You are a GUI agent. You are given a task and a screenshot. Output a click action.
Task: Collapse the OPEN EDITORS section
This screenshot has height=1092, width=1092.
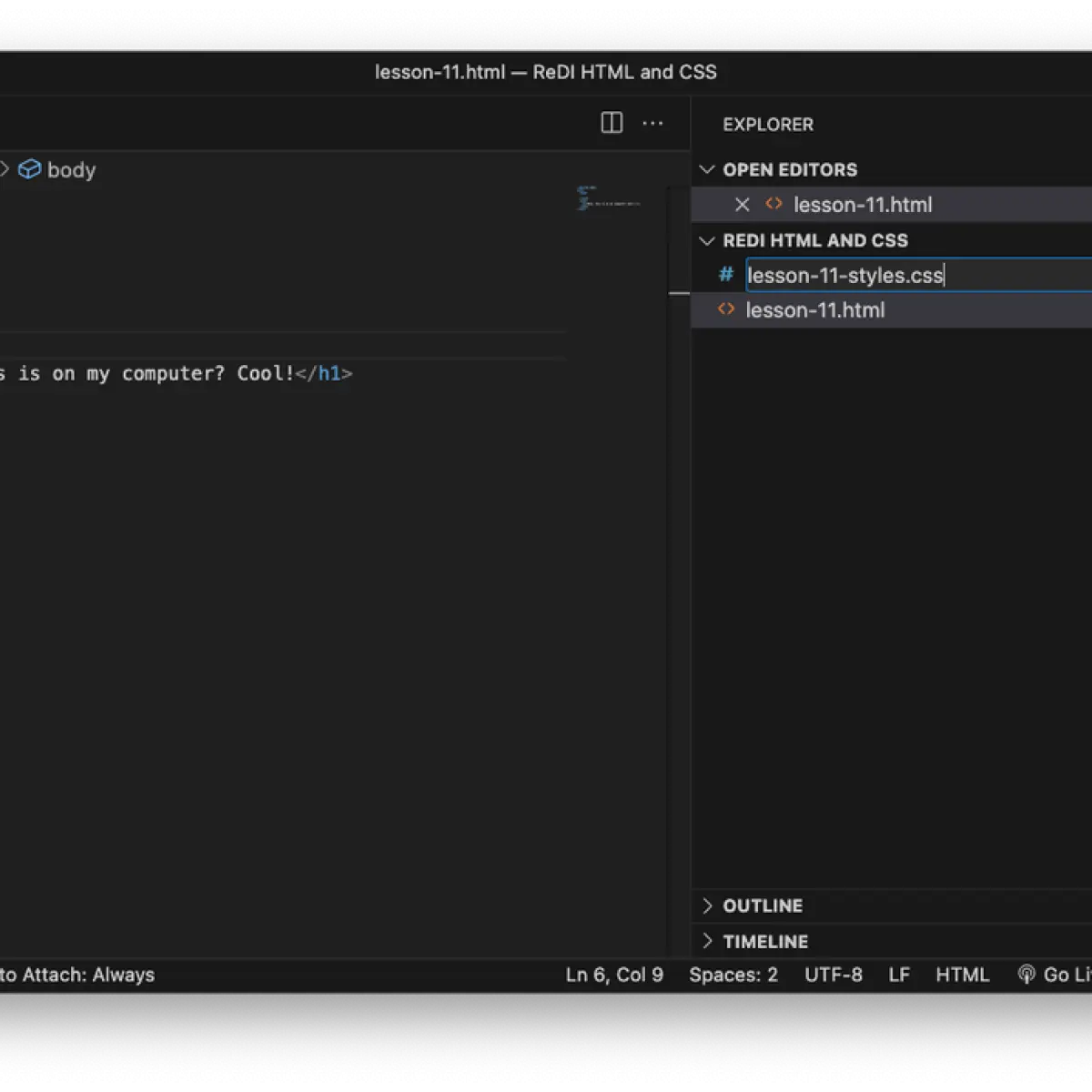707,169
